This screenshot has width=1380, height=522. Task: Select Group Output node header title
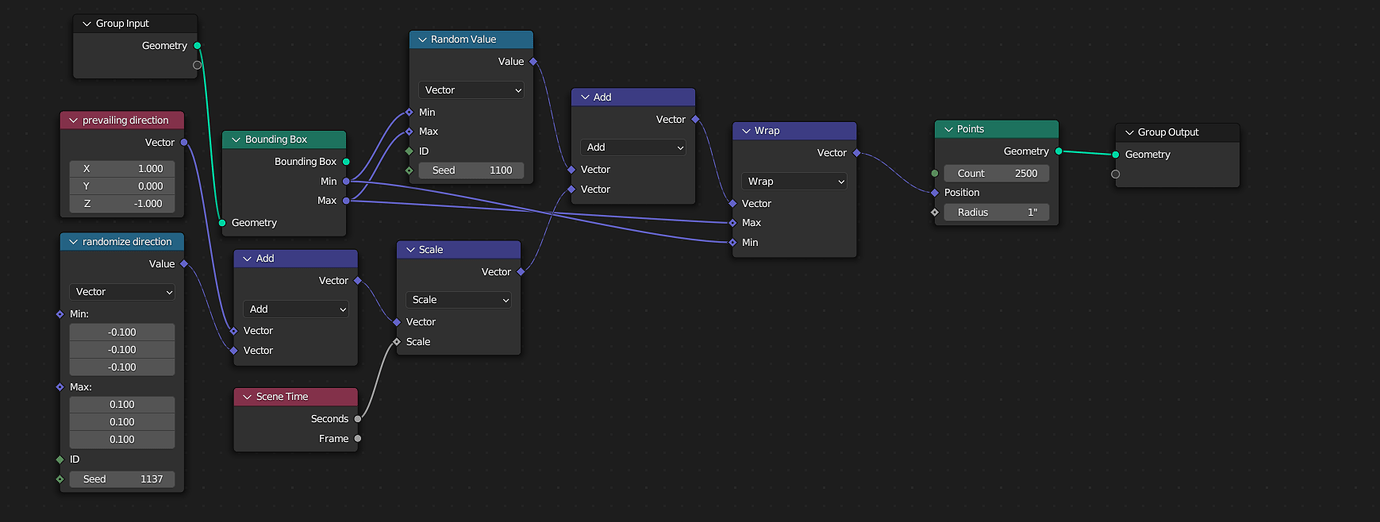[1168, 132]
